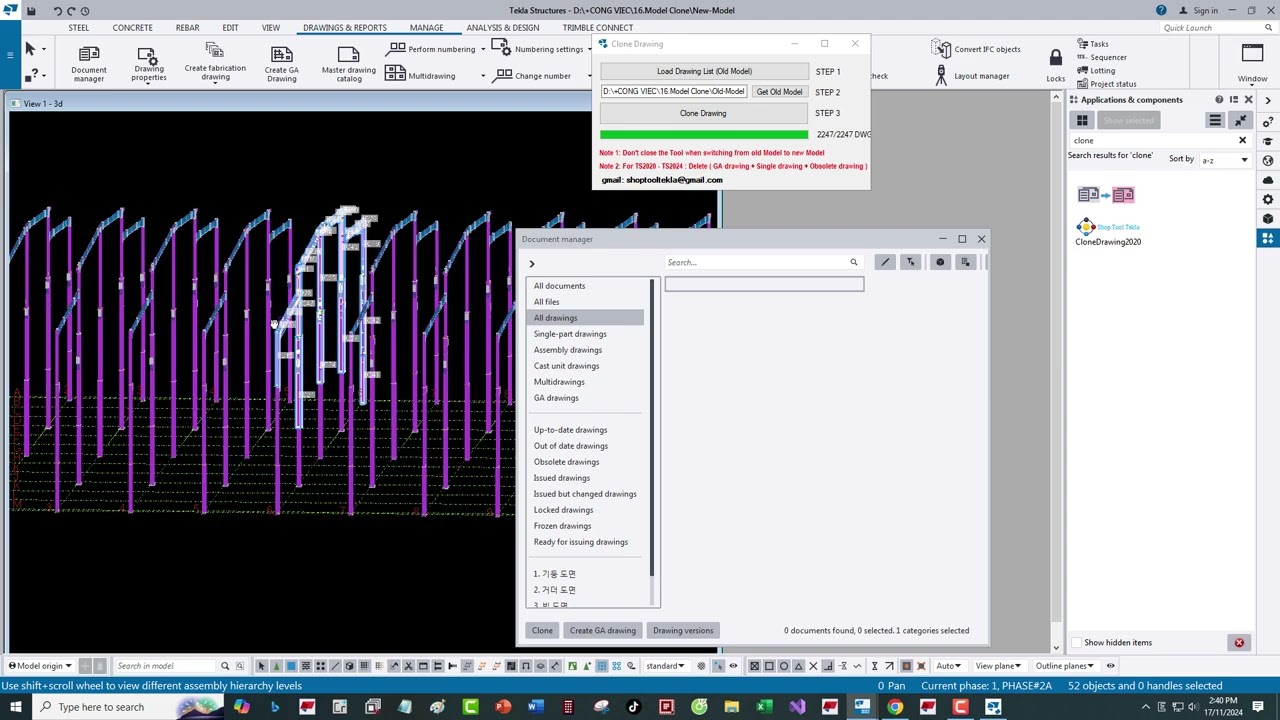Open the CONCRETE ribbon tab
1280x720 pixels.
[132, 28]
